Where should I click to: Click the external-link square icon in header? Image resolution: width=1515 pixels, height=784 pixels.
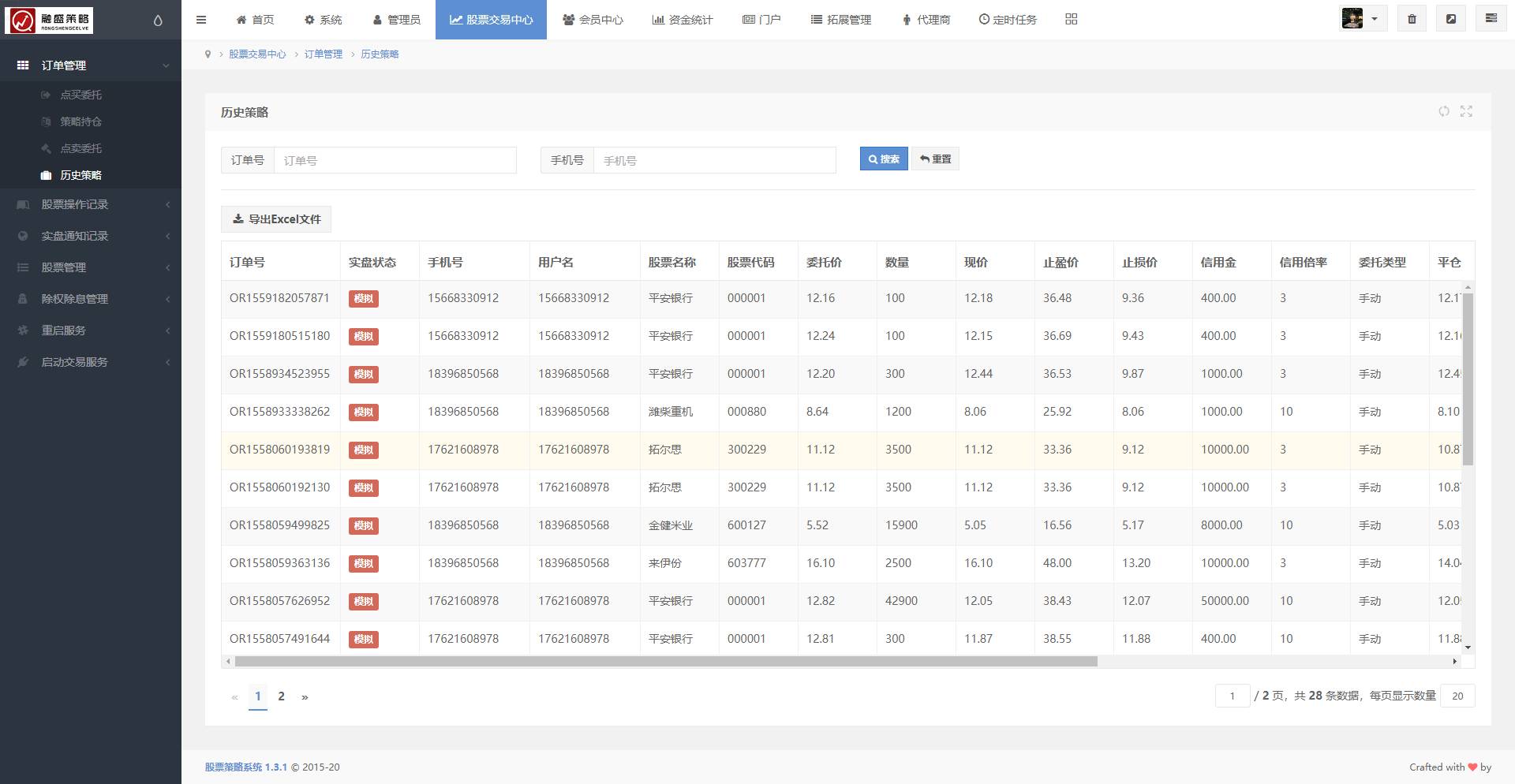tap(1451, 19)
